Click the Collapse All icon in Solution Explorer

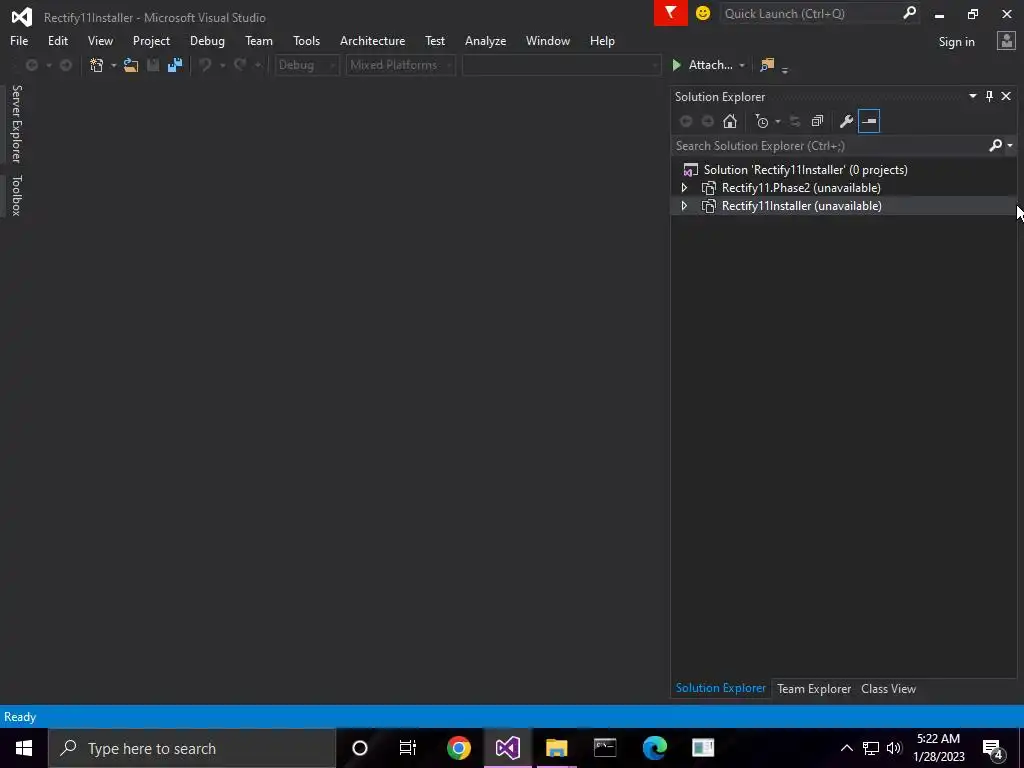point(817,121)
